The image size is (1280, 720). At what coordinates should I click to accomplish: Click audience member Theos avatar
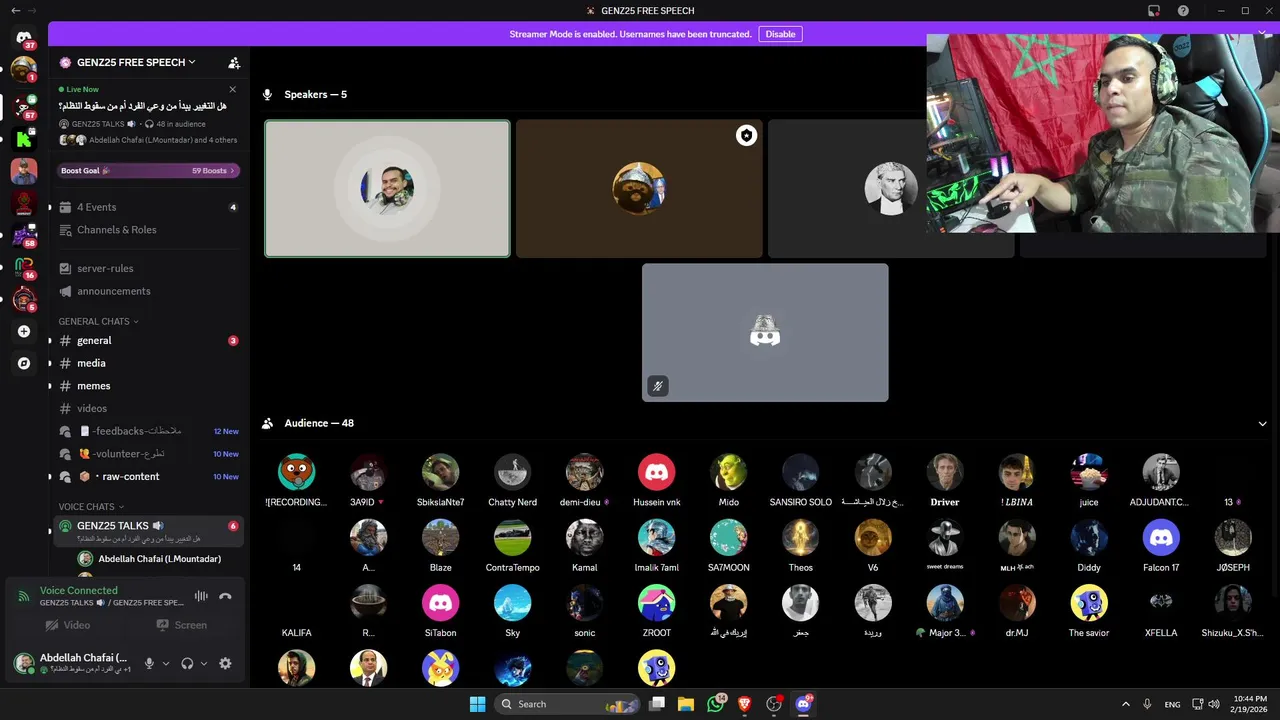pyautogui.click(x=800, y=538)
